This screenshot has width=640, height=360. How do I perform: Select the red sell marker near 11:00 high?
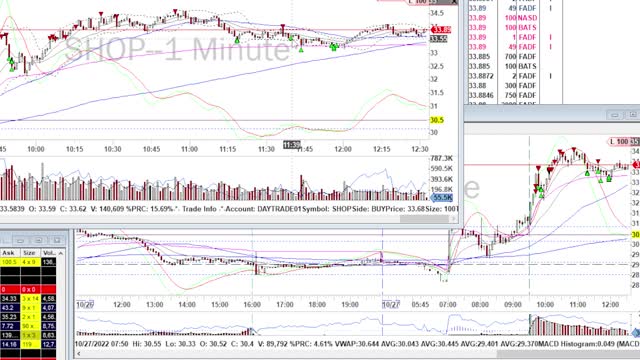coord(175,11)
